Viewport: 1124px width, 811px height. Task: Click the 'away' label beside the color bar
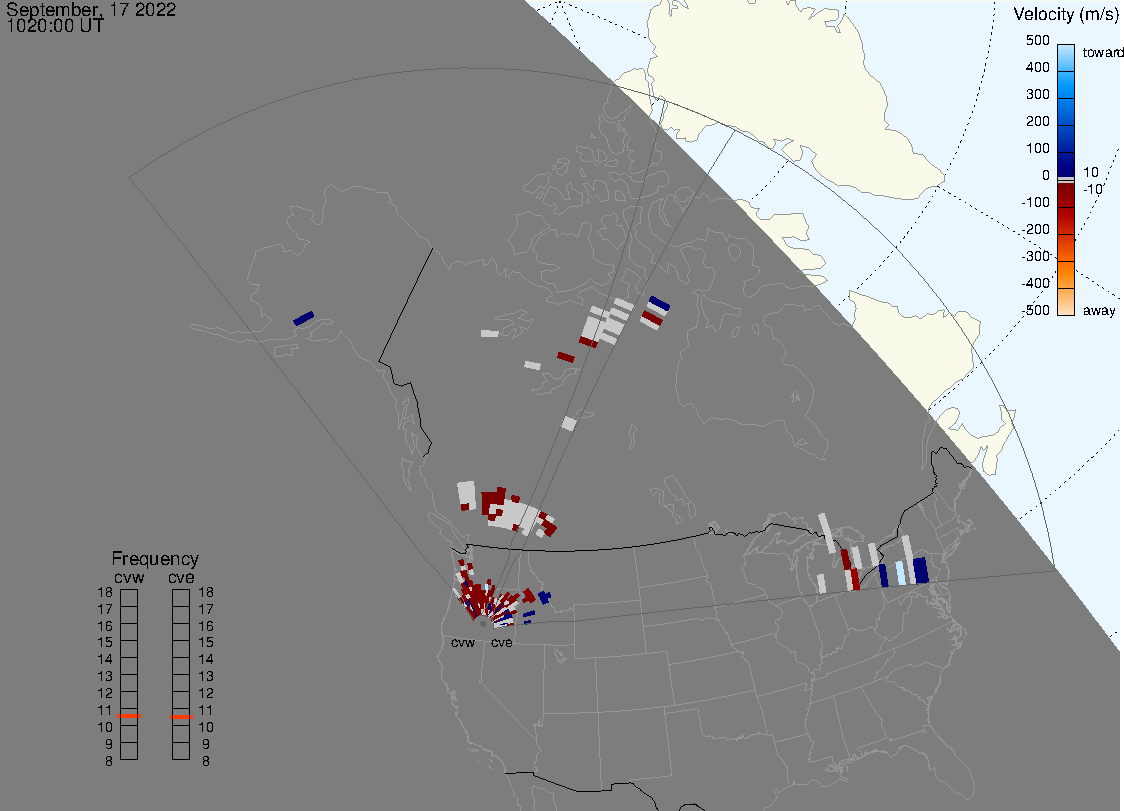[1099, 311]
